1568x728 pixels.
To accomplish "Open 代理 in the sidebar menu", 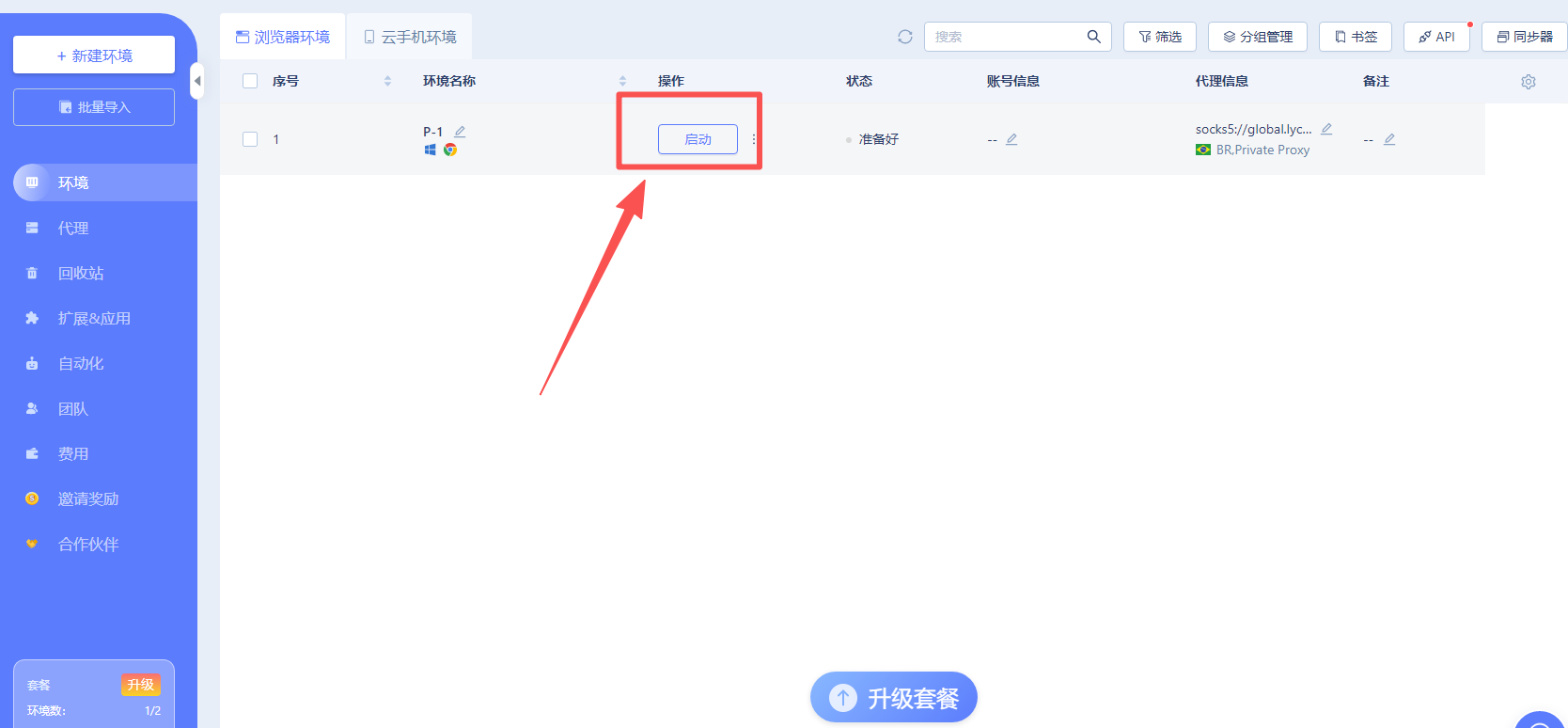I will pyautogui.click(x=73, y=229).
